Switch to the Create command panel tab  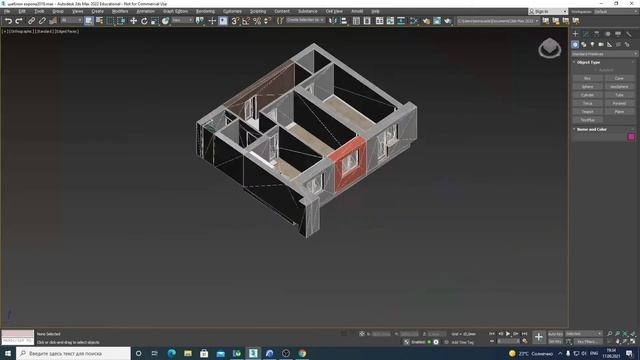click(x=576, y=34)
